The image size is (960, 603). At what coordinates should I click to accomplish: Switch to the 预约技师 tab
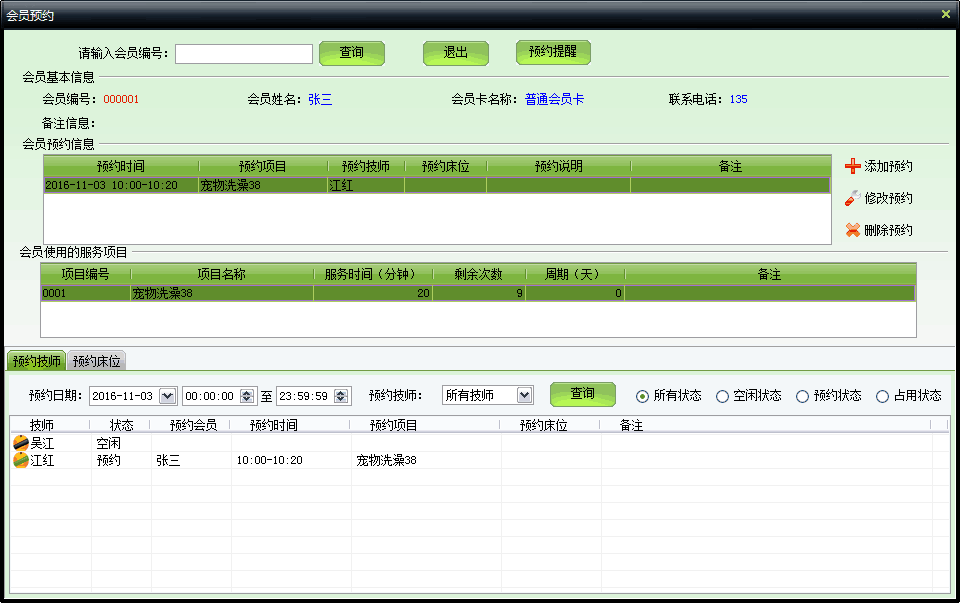click(37, 361)
